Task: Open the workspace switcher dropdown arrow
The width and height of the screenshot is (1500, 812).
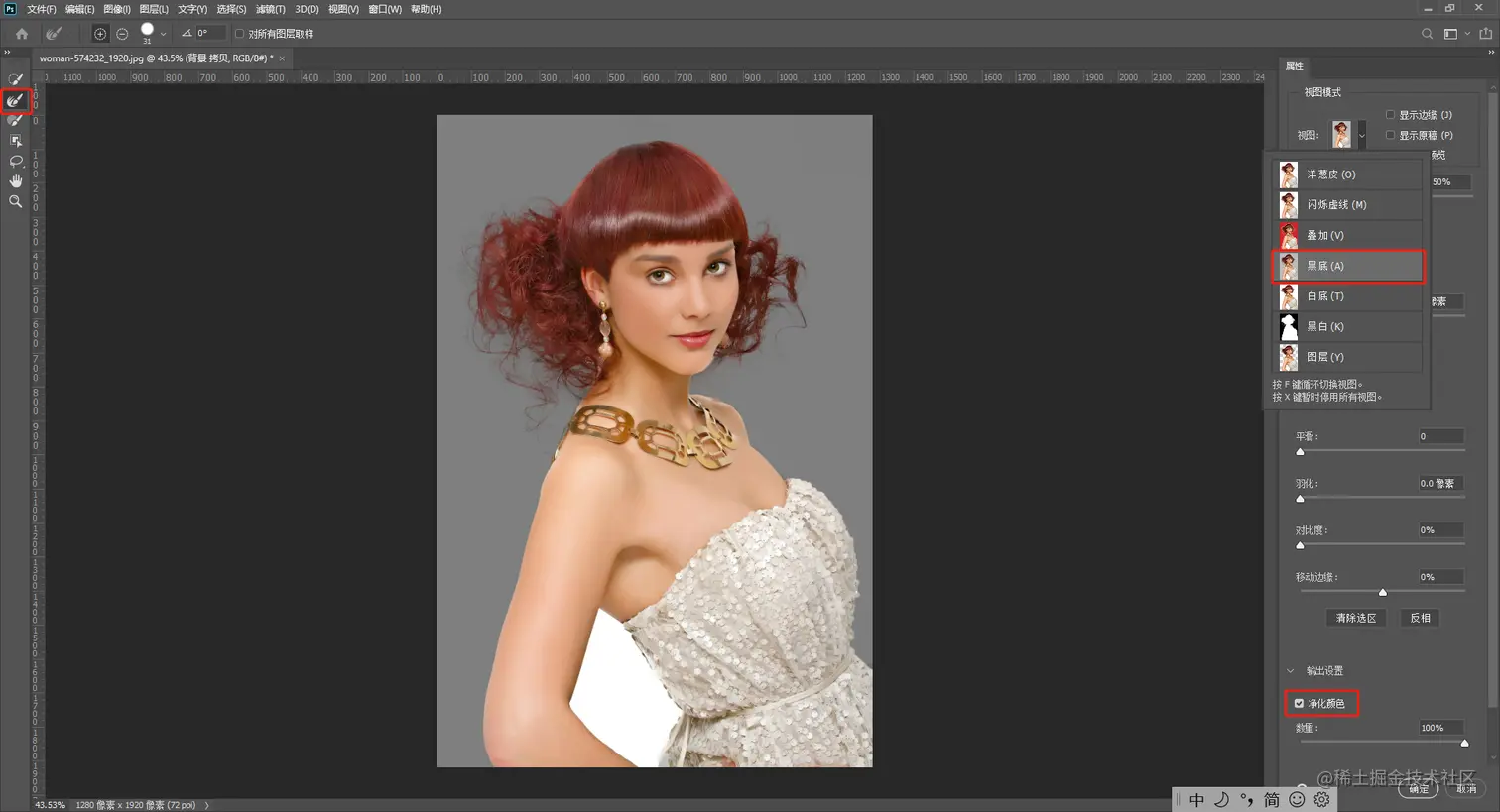Action: pyautogui.click(x=1467, y=34)
